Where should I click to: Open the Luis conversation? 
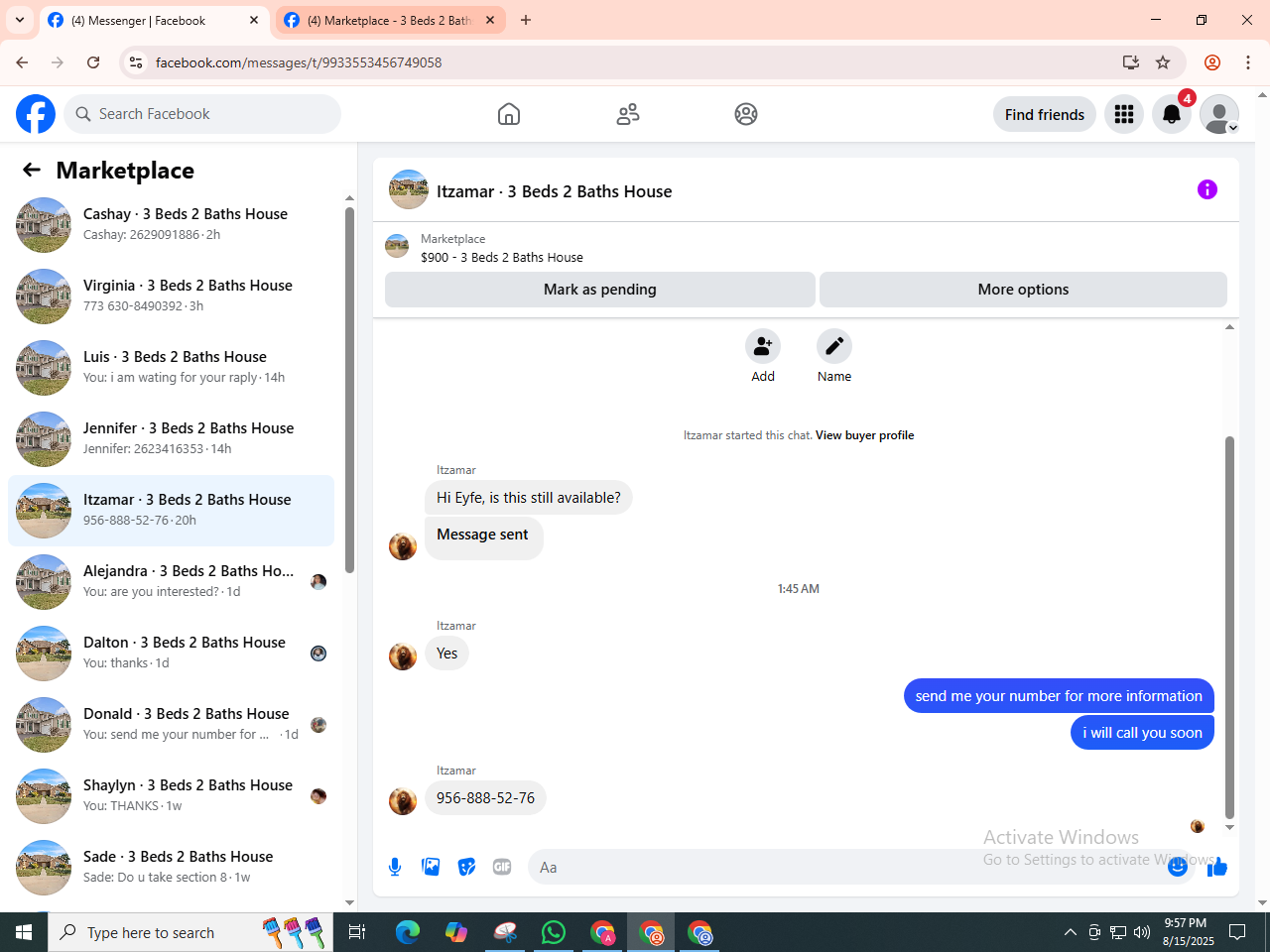pos(171,368)
